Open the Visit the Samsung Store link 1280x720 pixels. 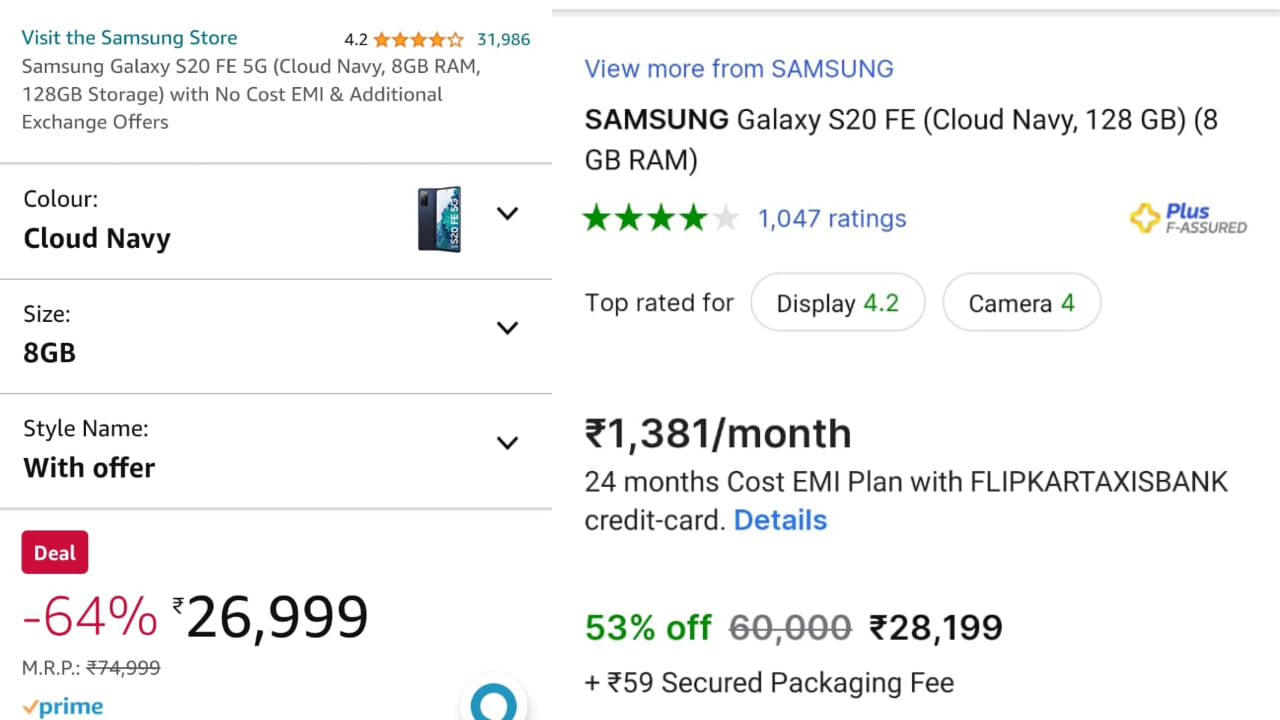(129, 38)
